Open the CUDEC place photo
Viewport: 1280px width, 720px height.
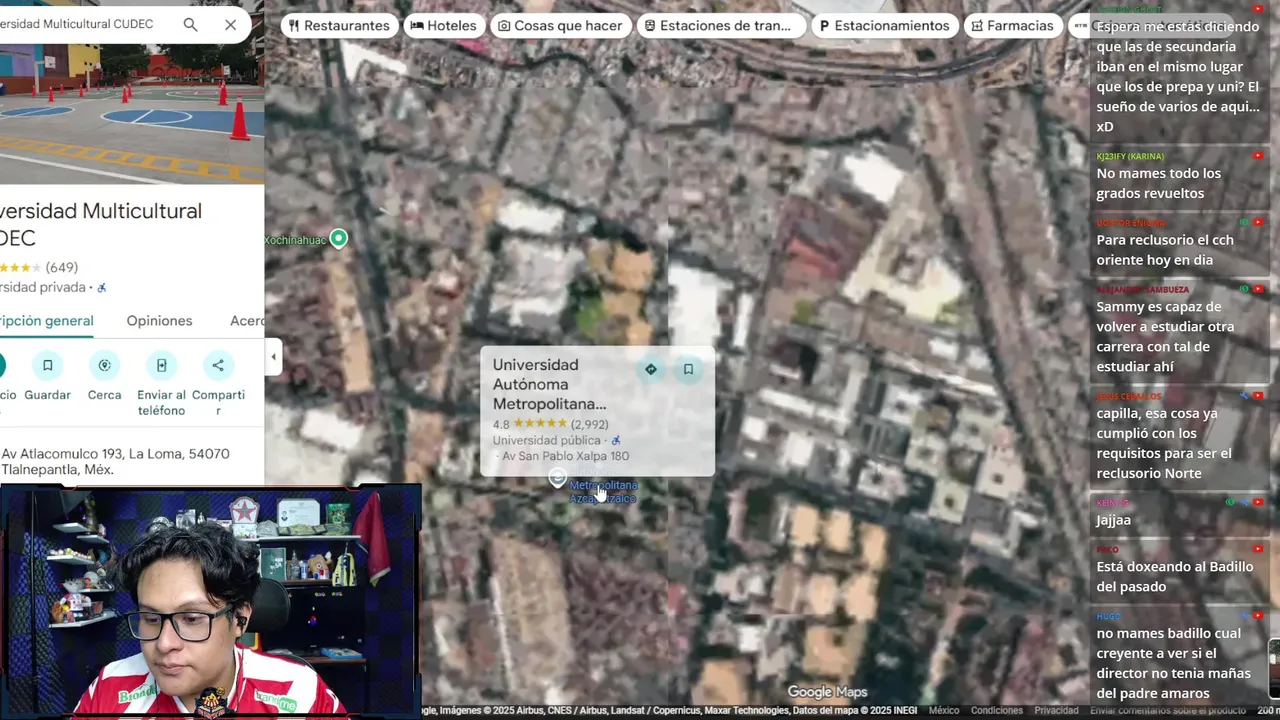(x=132, y=115)
